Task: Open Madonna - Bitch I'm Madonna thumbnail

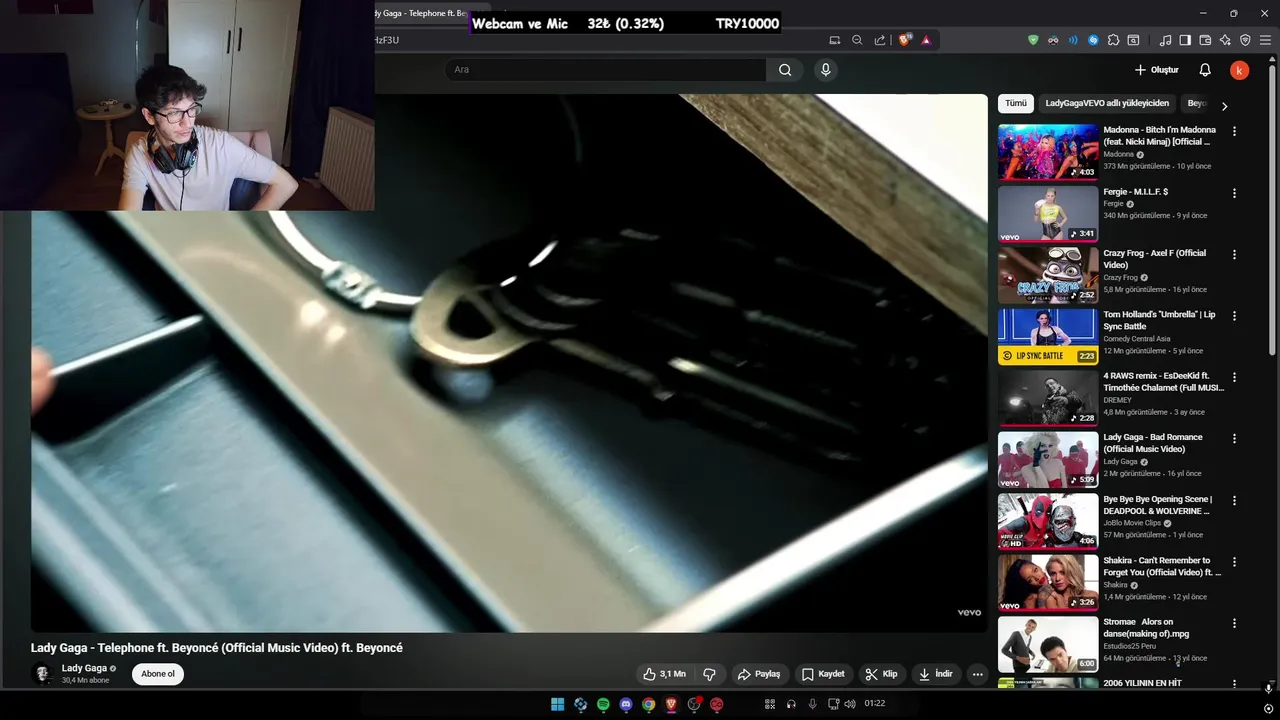Action: pos(1048,152)
